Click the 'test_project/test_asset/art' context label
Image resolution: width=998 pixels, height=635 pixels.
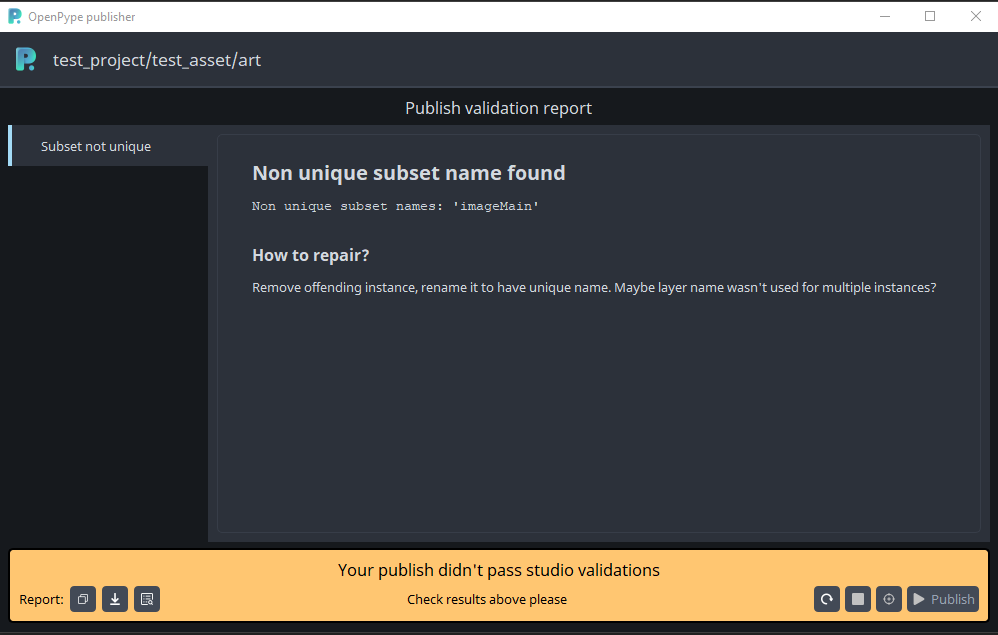[x=157, y=60]
